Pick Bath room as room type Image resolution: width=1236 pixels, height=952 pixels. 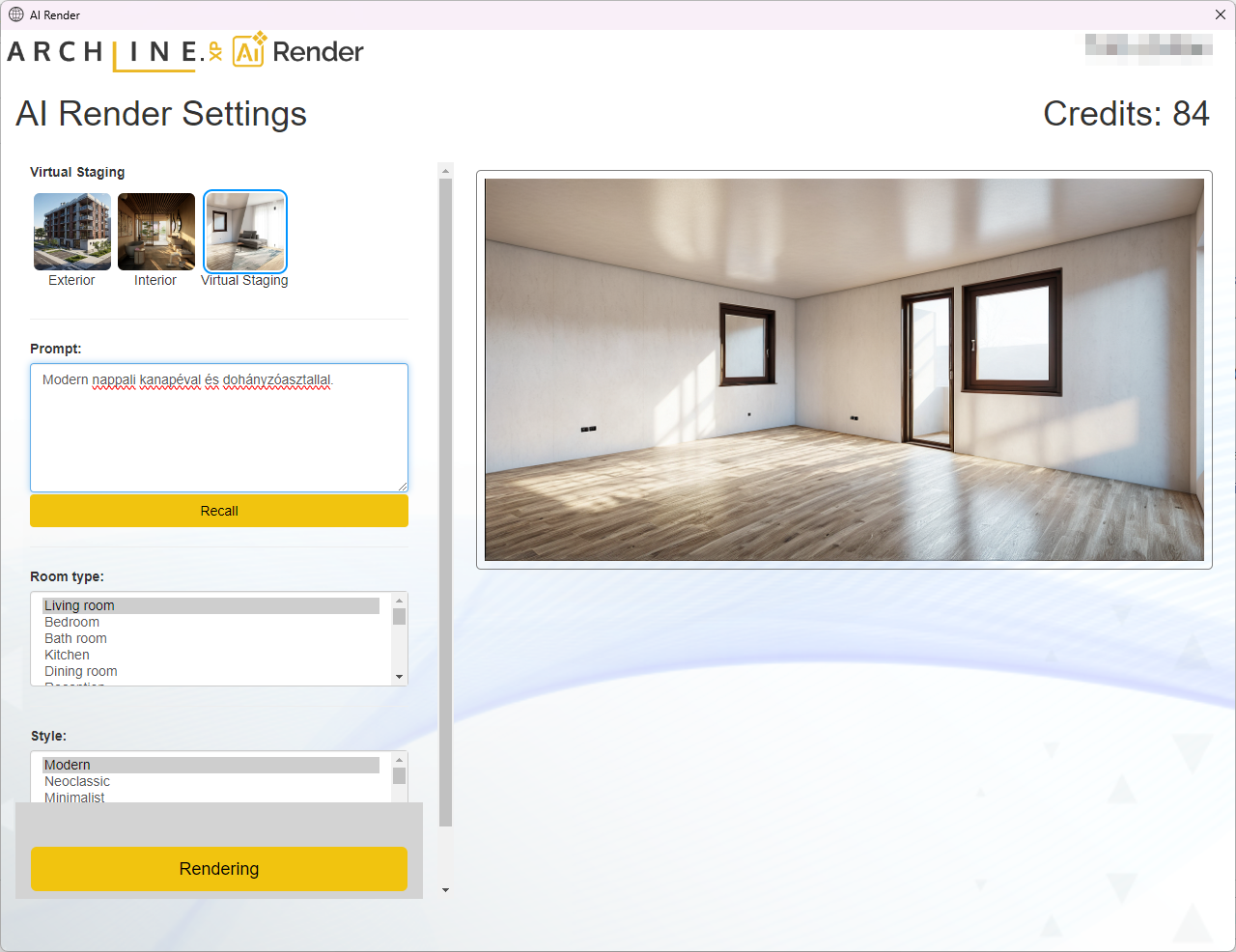pos(75,638)
